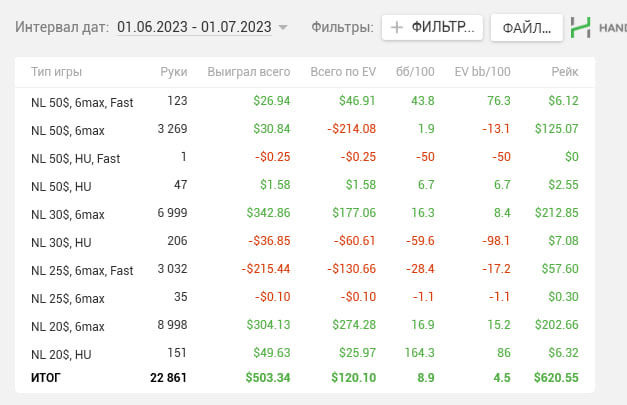Click the Всего по EV column header
The width and height of the screenshot is (627, 405).
coord(343,72)
